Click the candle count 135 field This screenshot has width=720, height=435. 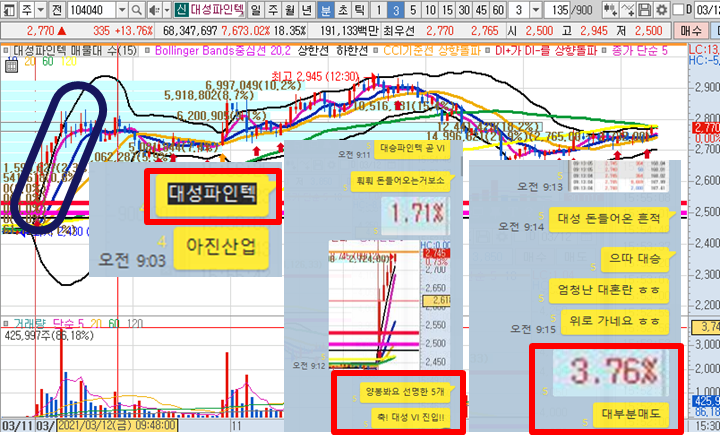(x=557, y=10)
